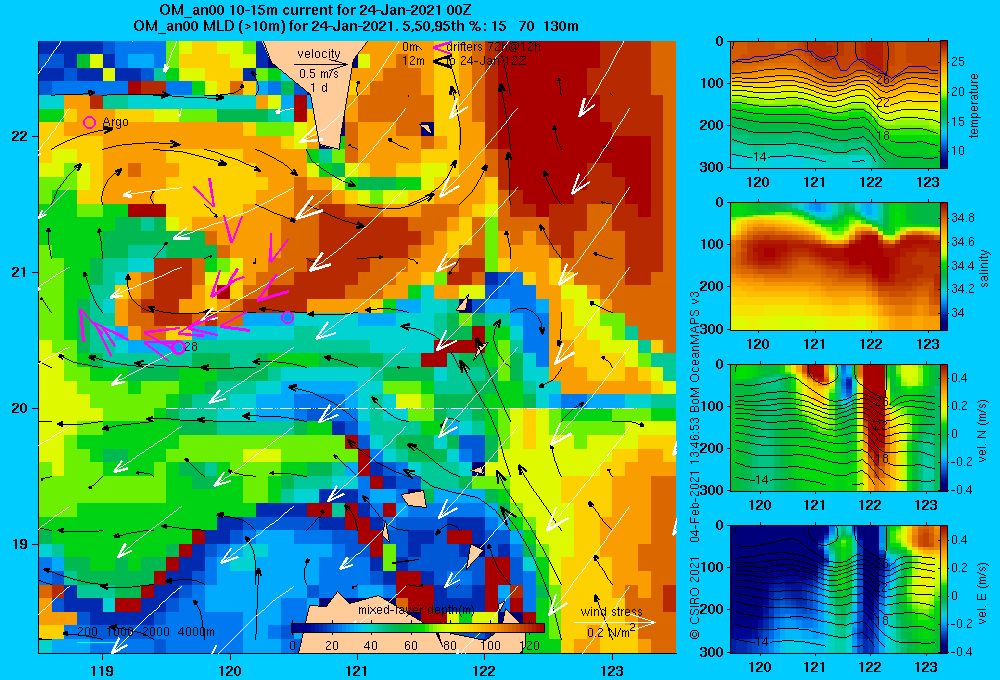Click the "wind stress" label
Image resolution: width=1000 pixels, height=680 pixels.
point(612,612)
